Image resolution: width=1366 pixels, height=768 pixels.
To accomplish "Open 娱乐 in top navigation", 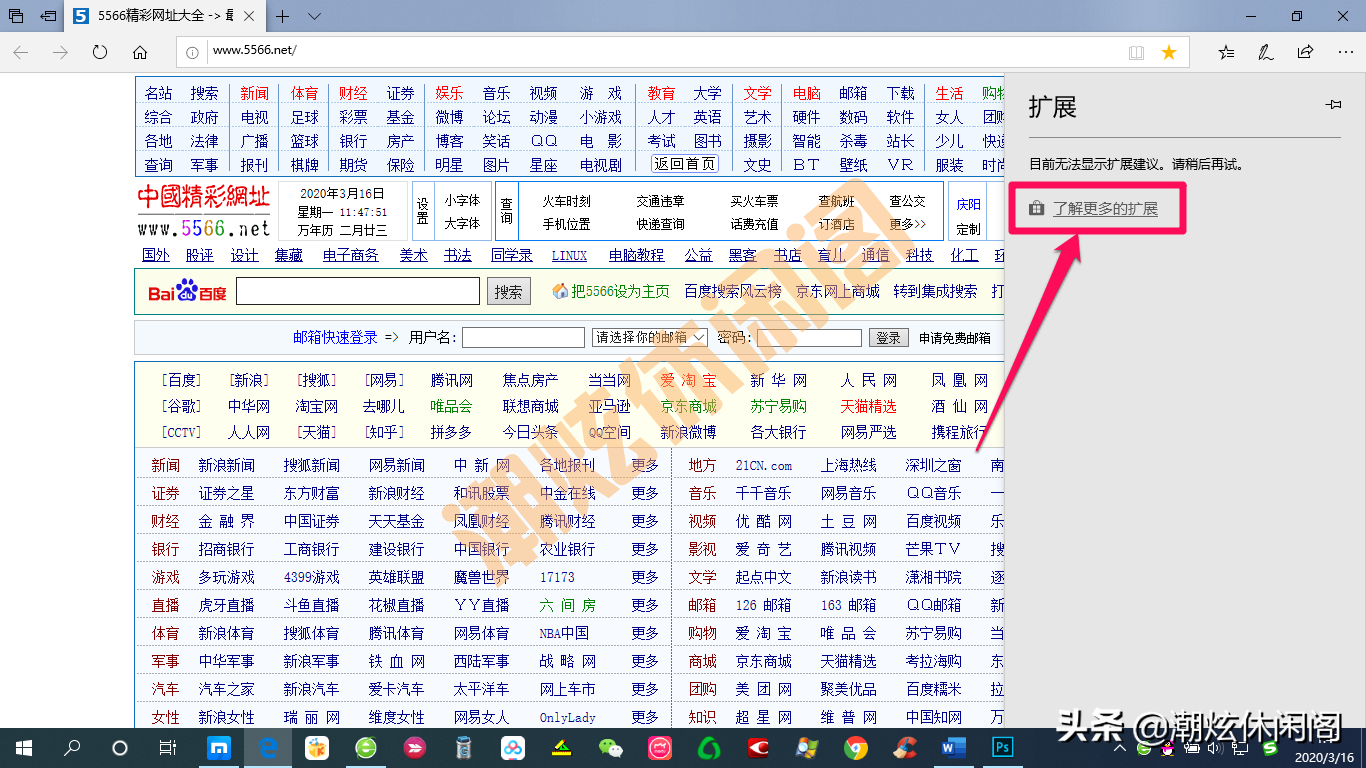I will coord(449,93).
